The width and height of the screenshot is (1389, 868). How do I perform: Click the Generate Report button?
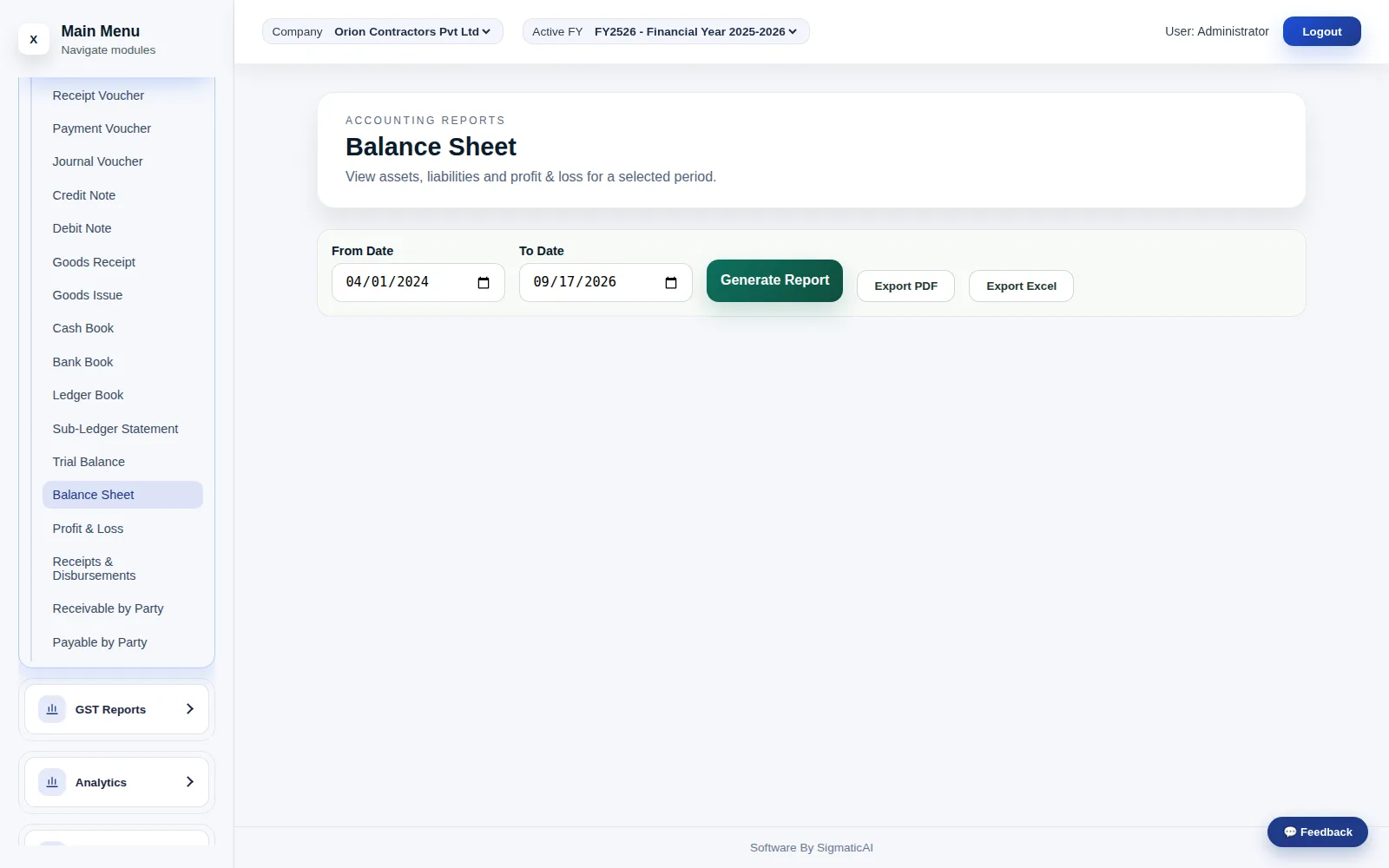pos(774,280)
